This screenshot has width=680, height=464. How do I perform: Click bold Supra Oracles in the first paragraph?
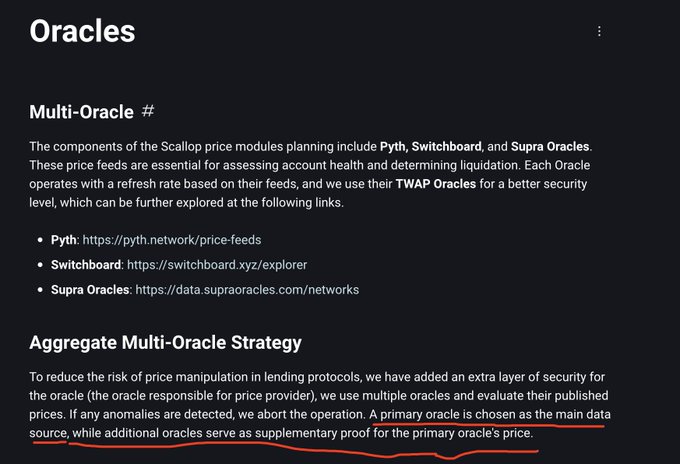tap(550, 147)
